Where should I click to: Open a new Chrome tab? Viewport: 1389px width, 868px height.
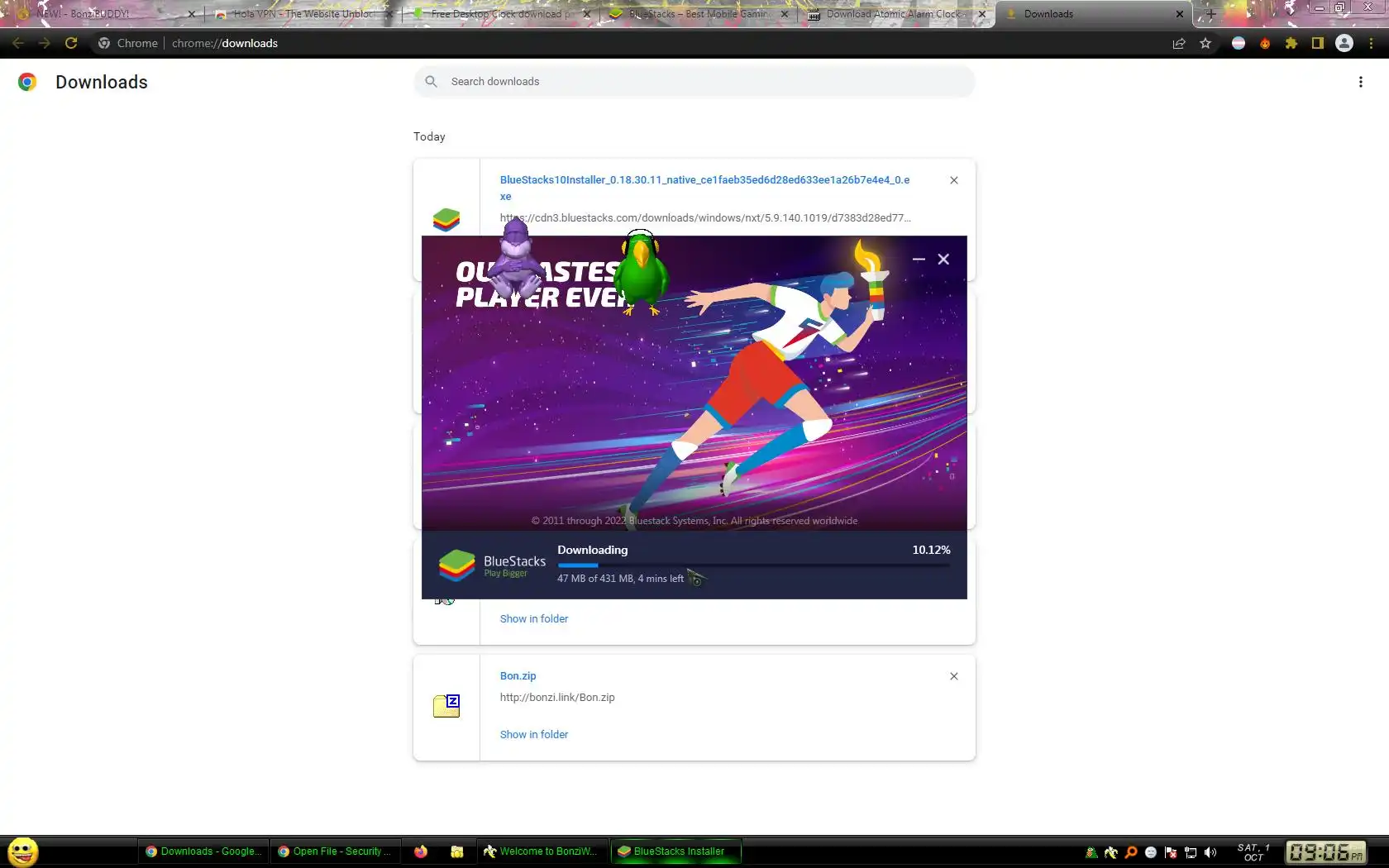click(1210, 14)
